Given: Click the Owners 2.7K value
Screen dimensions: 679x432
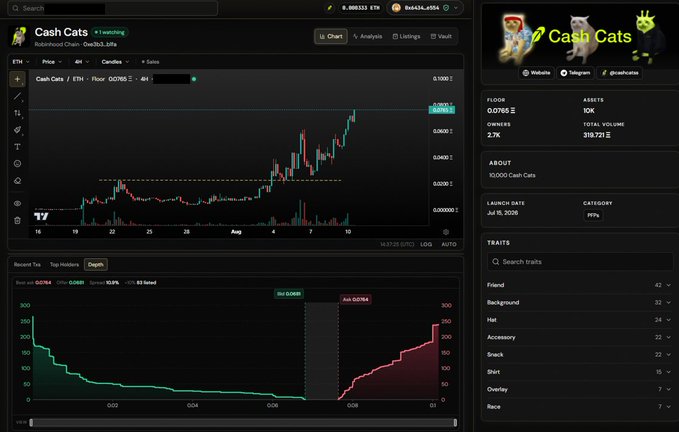Looking at the screenshot, I should point(494,135).
